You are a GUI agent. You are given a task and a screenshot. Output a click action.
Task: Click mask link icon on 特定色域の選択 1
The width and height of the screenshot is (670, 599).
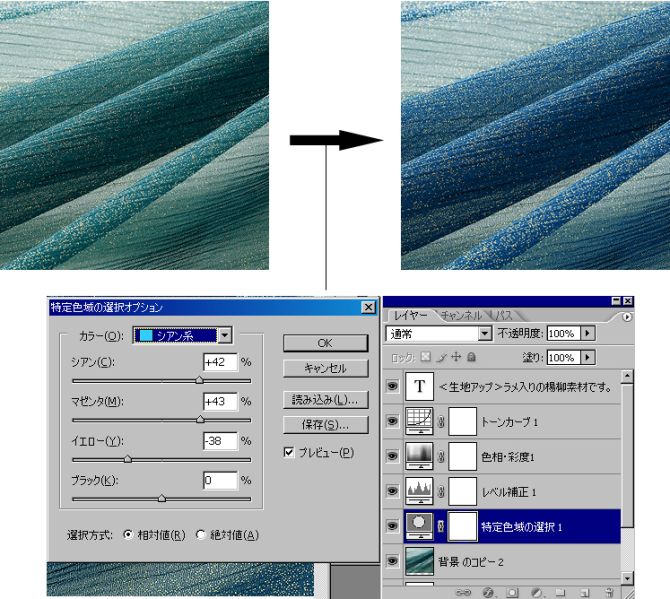click(441, 527)
